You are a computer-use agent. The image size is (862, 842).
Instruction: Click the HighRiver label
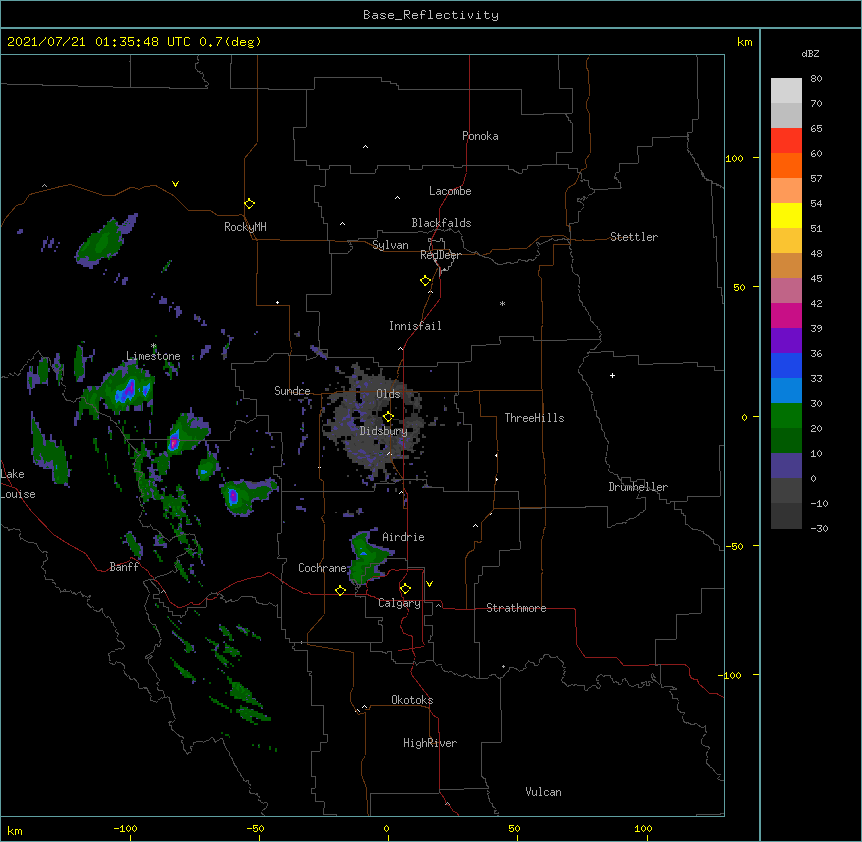tap(430, 743)
